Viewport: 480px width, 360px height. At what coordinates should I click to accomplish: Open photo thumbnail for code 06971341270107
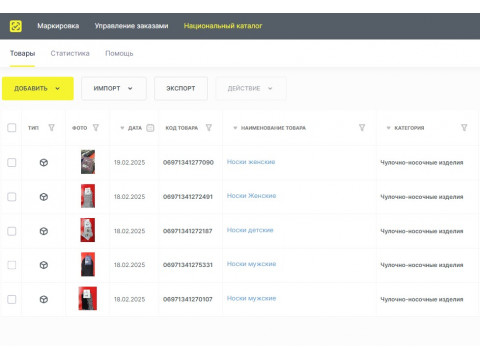[x=88, y=298]
